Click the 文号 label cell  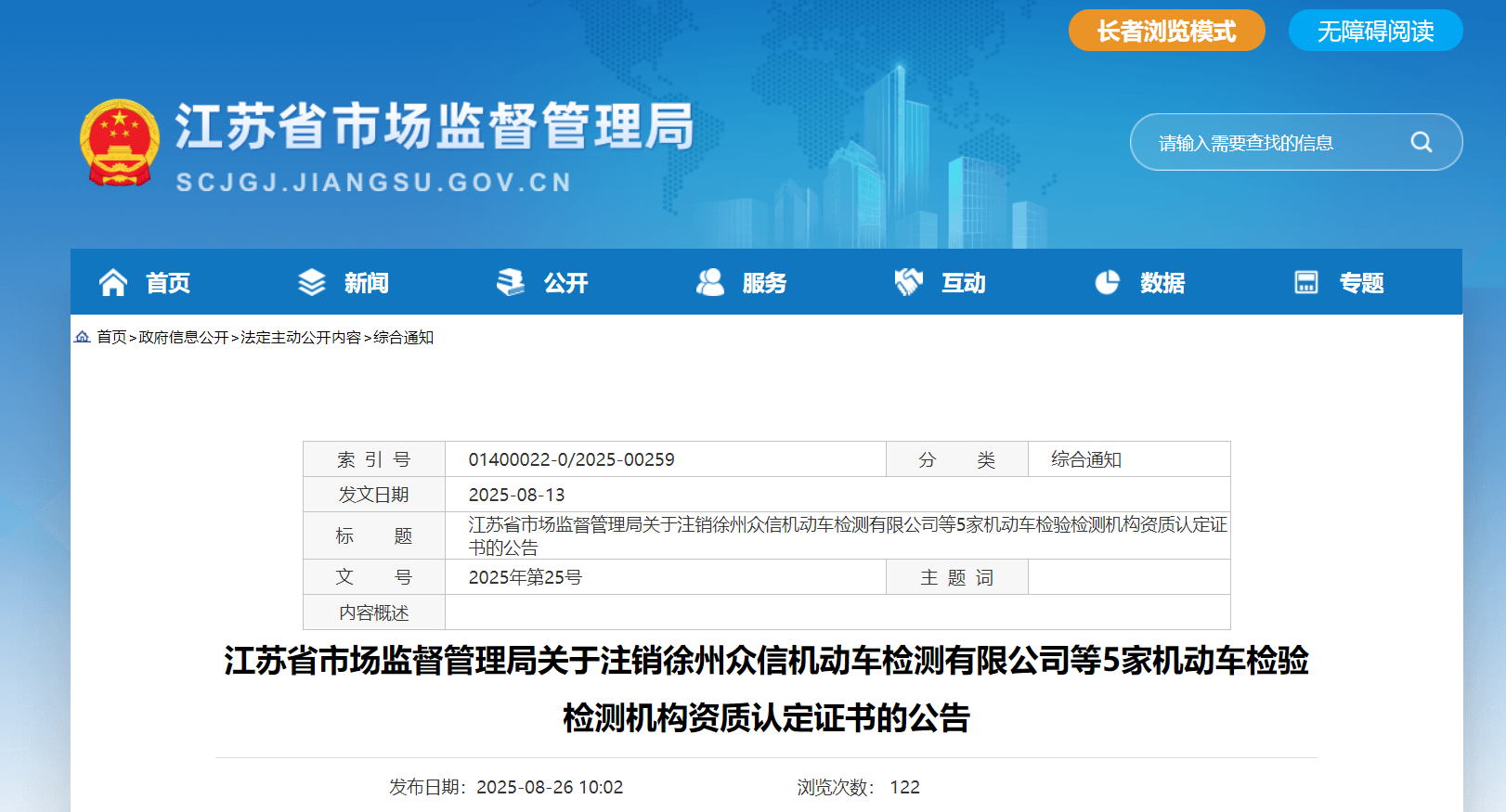(374, 577)
